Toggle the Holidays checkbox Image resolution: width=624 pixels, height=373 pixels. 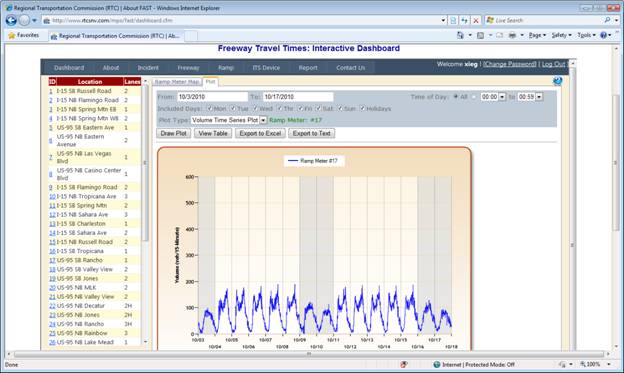[x=363, y=108]
